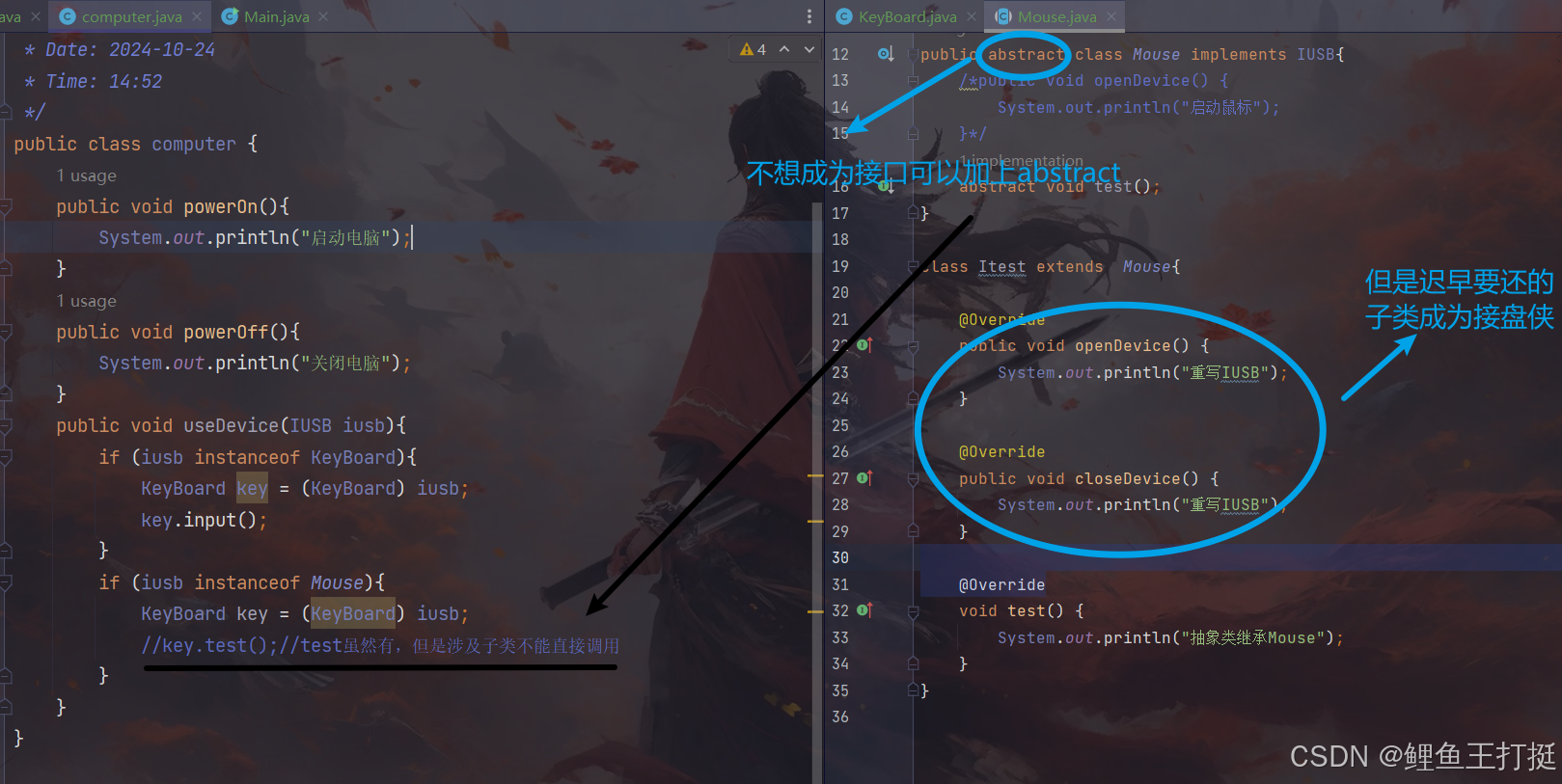The width and height of the screenshot is (1562, 784).
Task: Click override gutter icon on line 22
Action: tap(864, 344)
